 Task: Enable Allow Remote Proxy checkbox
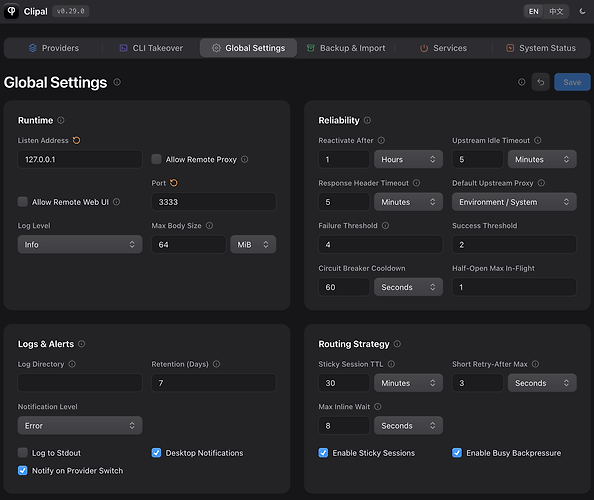pyautogui.click(x=156, y=159)
